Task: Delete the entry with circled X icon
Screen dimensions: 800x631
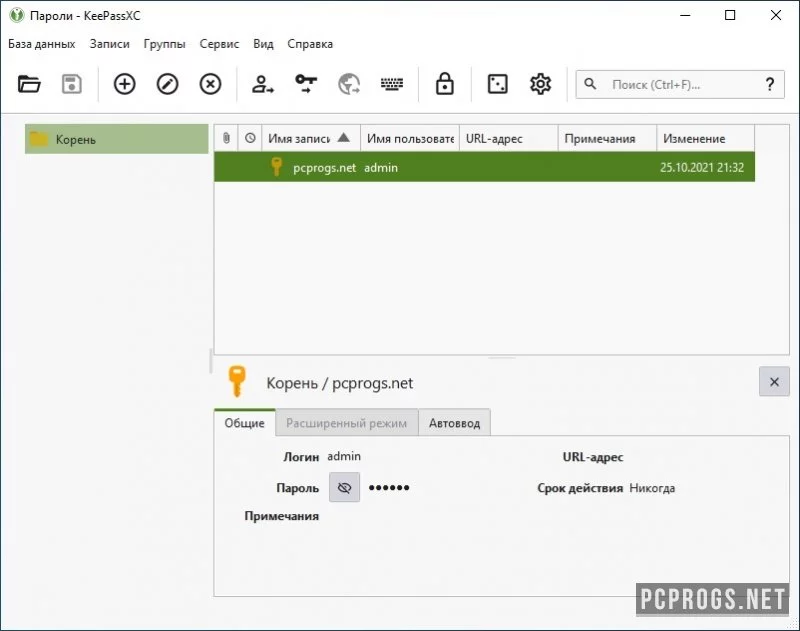Action: (210, 84)
